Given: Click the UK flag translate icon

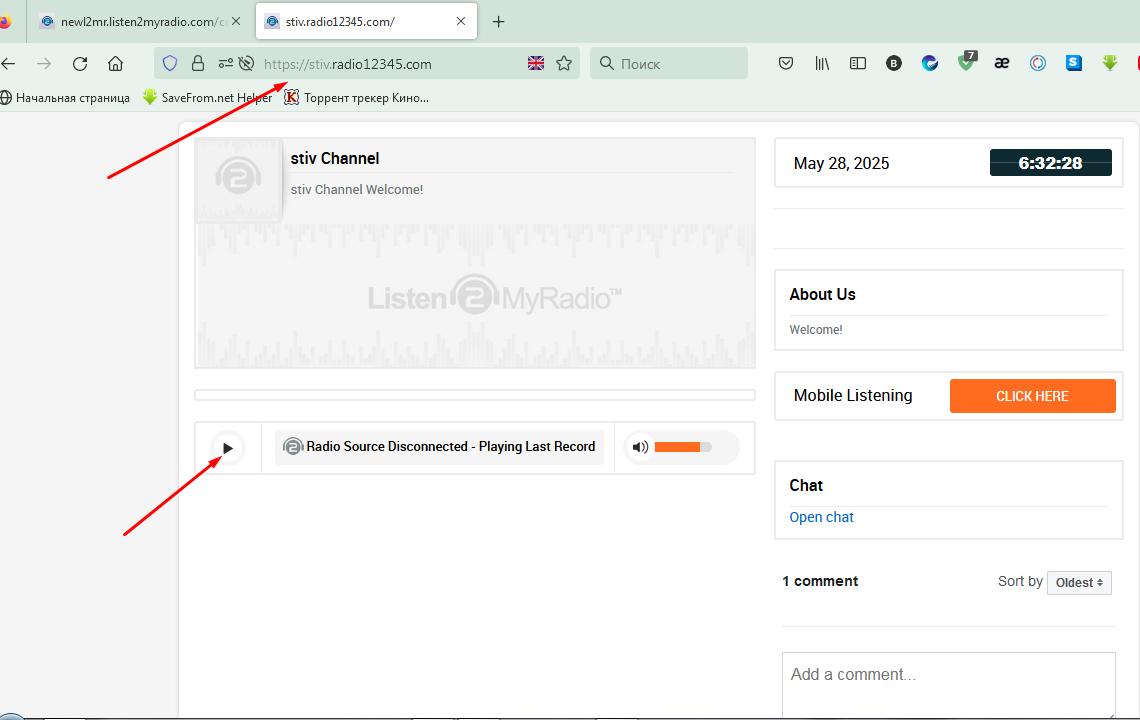Looking at the screenshot, I should click(x=536, y=64).
